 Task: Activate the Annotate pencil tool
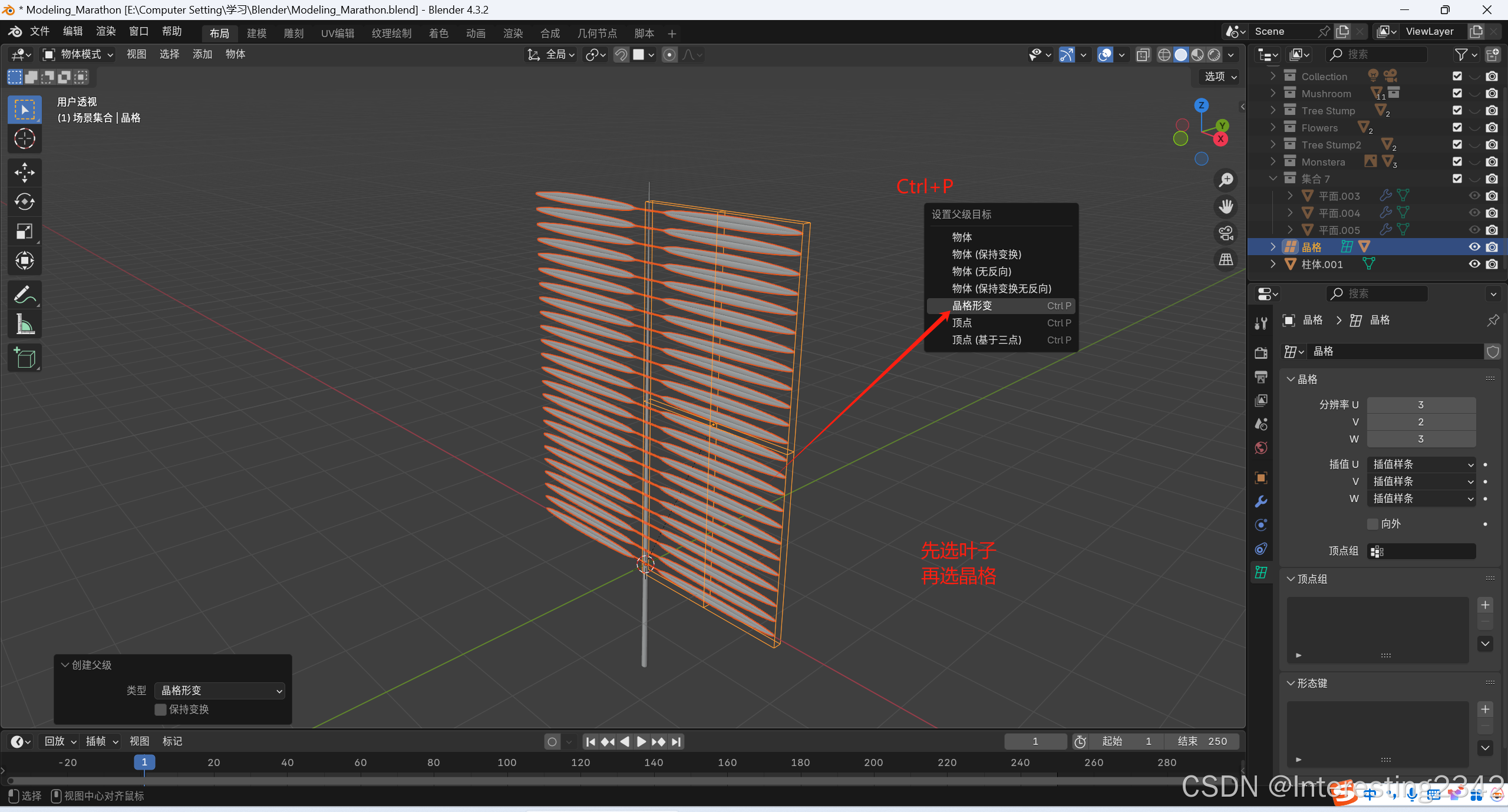[24, 295]
